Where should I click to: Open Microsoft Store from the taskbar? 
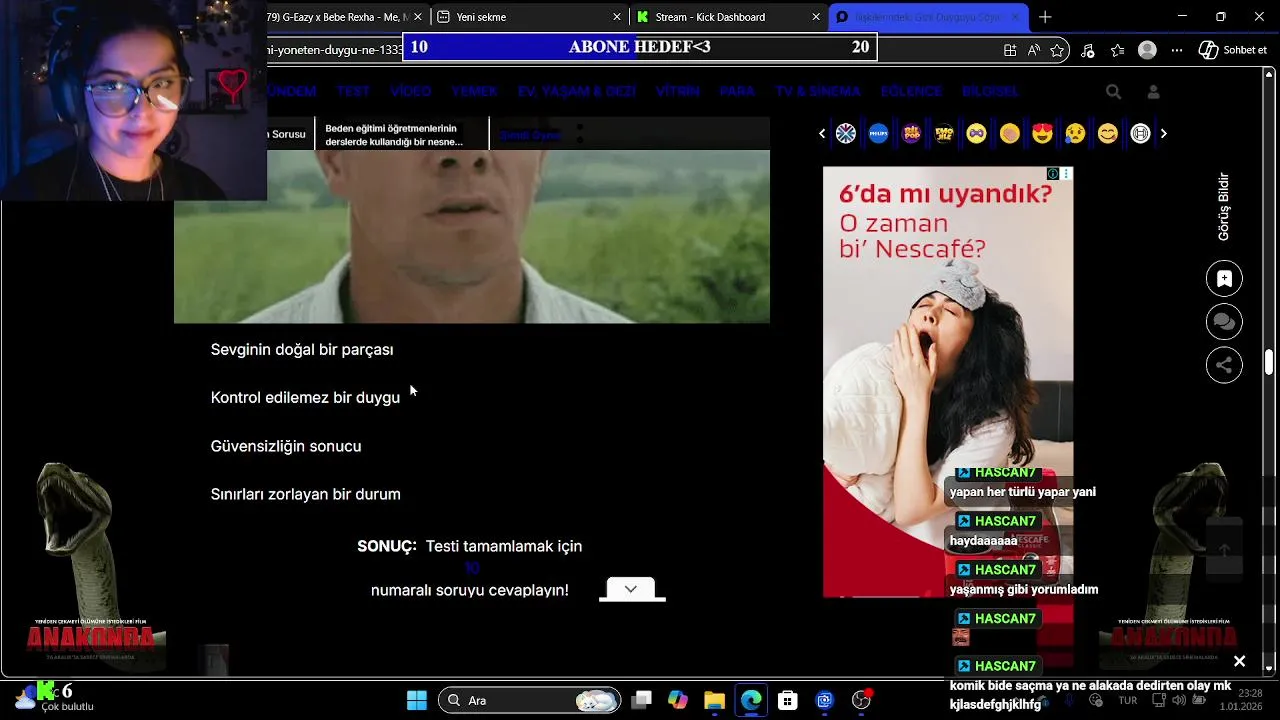(788, 700)
